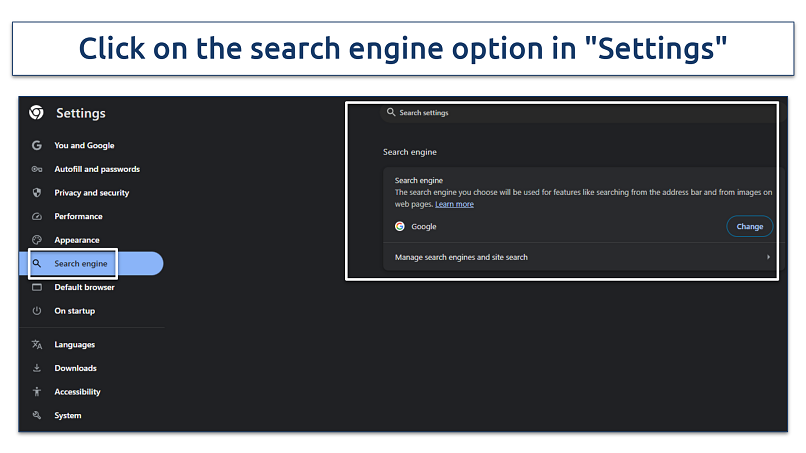Screen dimensions: 806x453
Task: Click the Autofill key icon
Action: tap(37, 169)
